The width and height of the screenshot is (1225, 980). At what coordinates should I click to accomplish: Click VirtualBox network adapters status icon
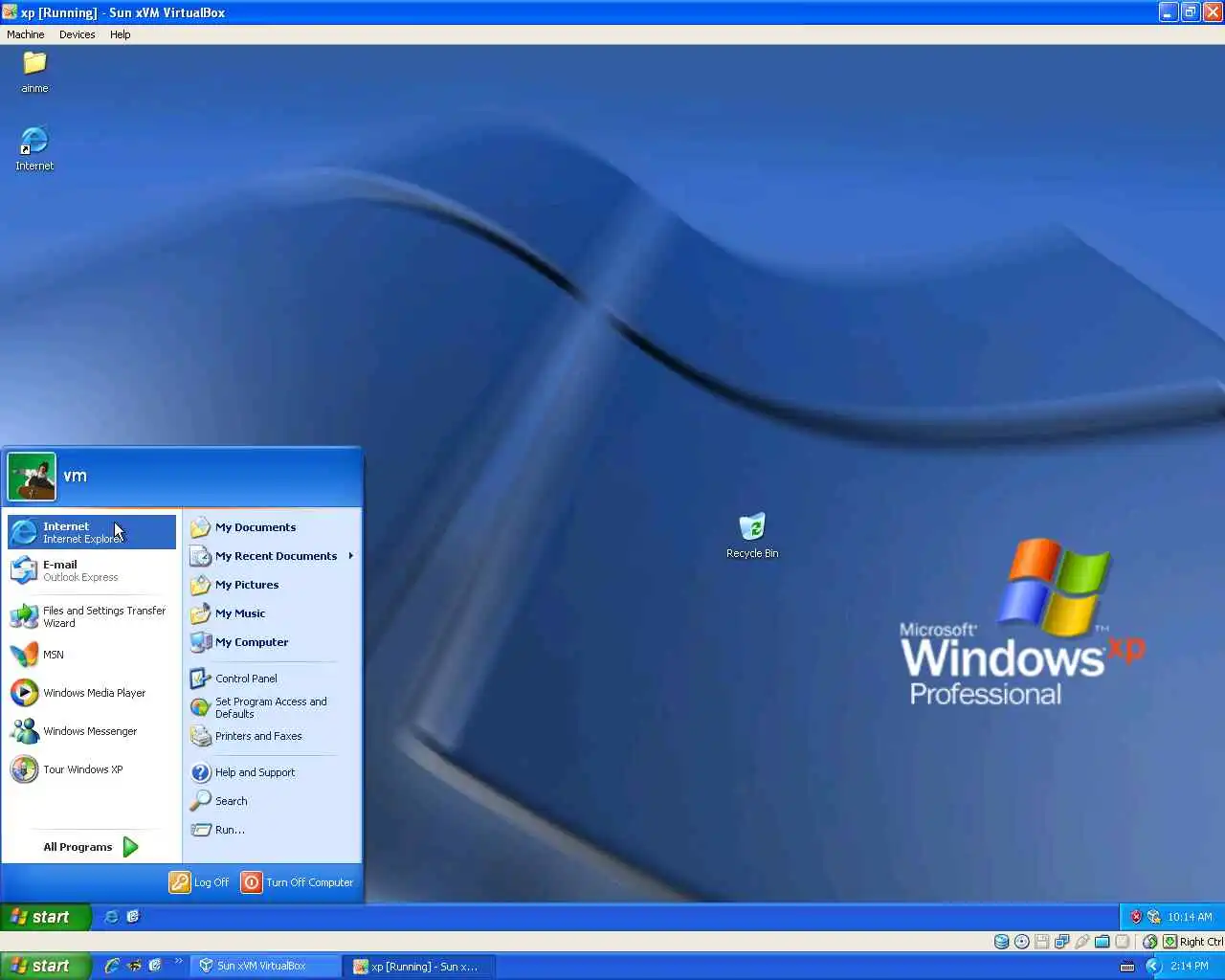(x=1061, y=942)
